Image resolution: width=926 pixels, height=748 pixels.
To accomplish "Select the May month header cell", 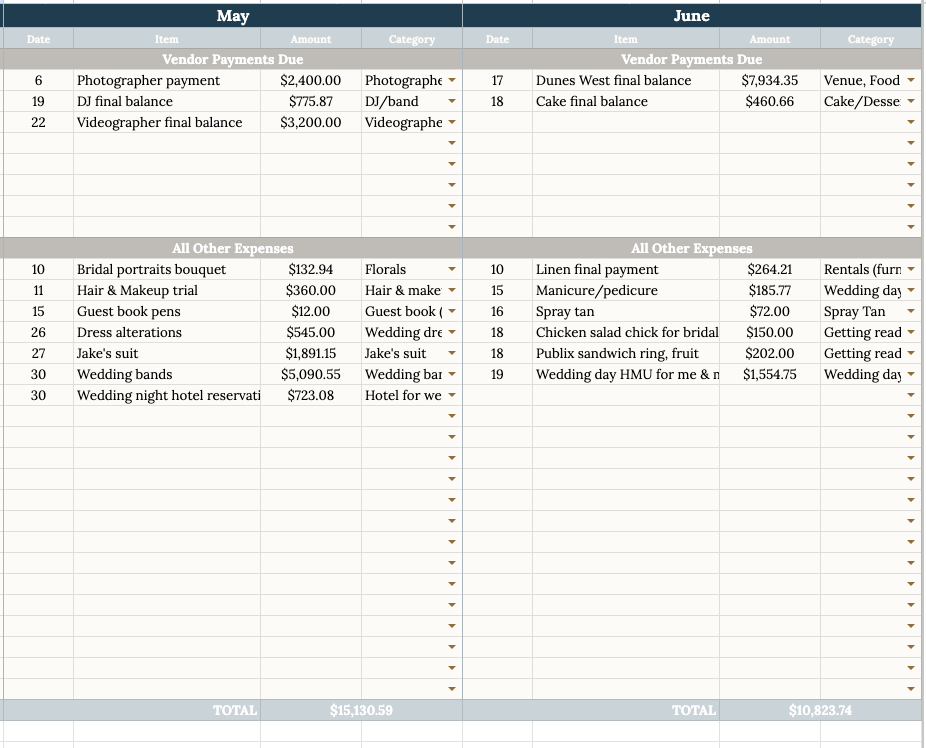I will (x=233, y=16).
